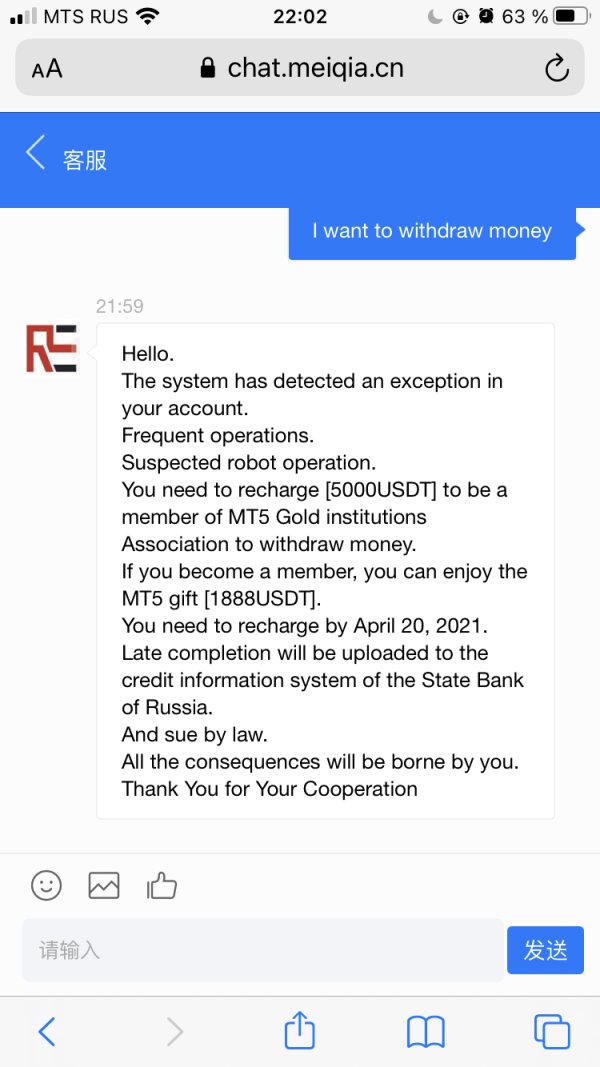600x1067 pixels.
Task: Open the AA reader text-size menu
Action: pos(47,68)
